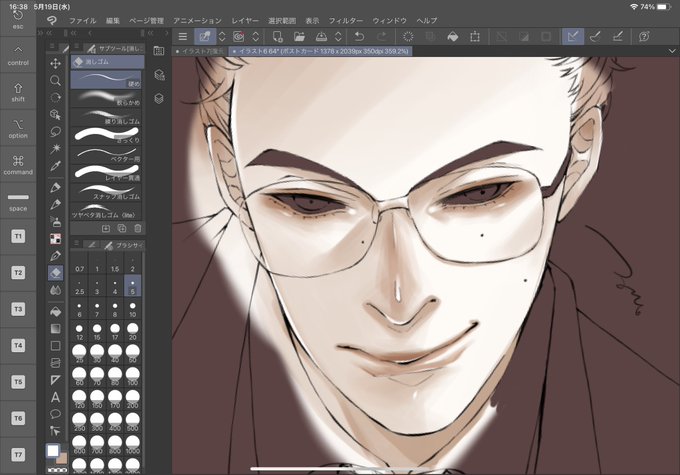Select the Lasso selection tool
The width and height of the screenshot is (680, 475).
coord(55,131)
